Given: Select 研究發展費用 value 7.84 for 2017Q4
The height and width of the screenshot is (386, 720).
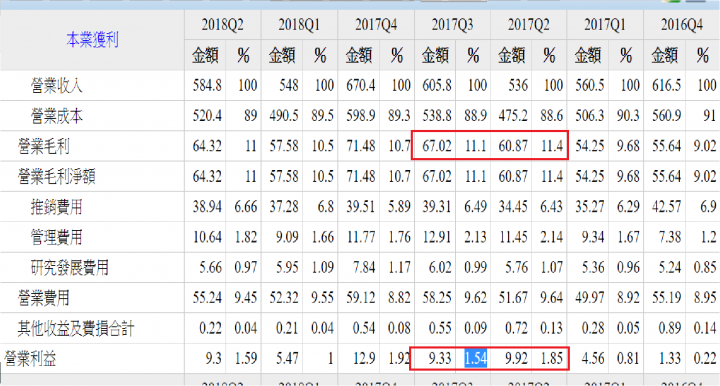Looking at the screenshot, I should [364, 267].
